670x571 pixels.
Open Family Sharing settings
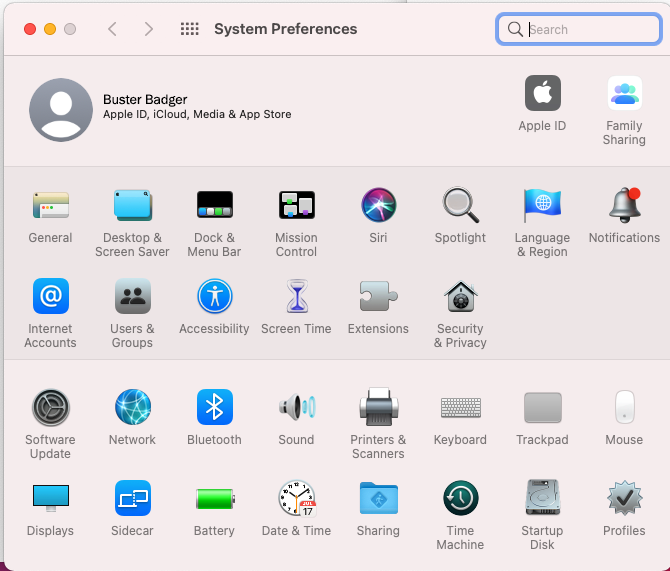click(x=624, y=95)
